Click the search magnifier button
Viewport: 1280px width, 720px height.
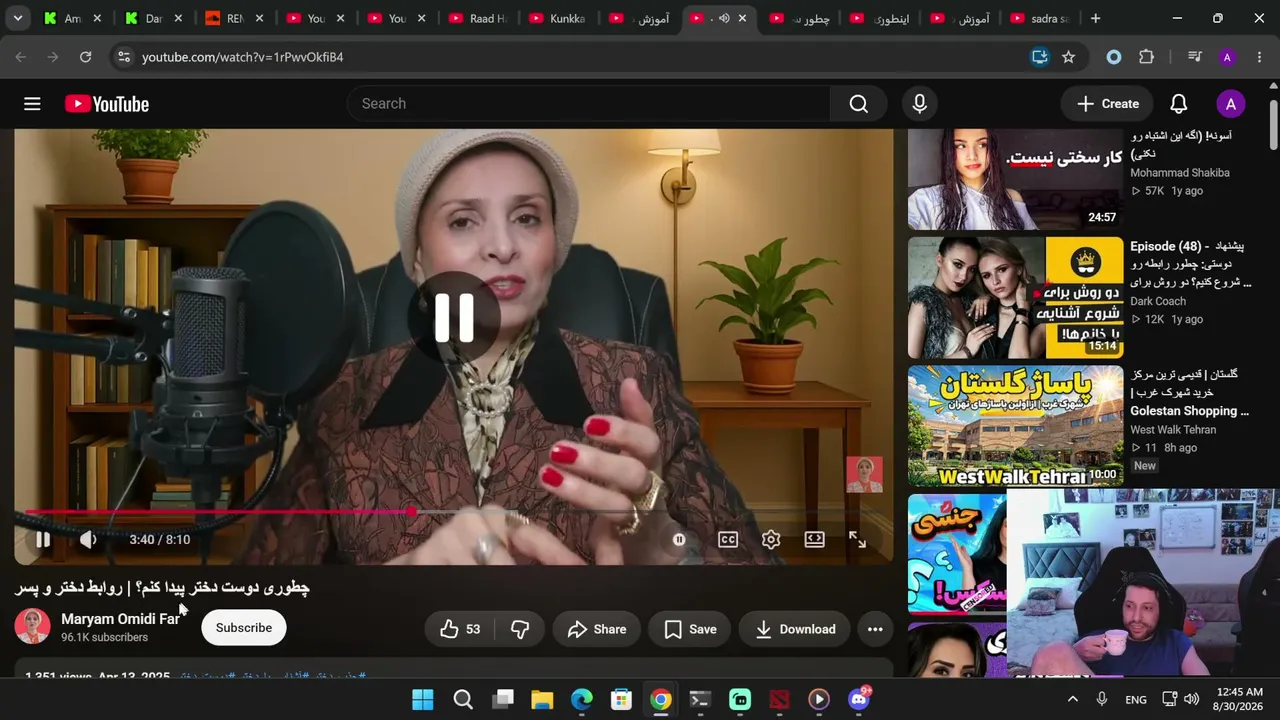(x=858, y=104)
